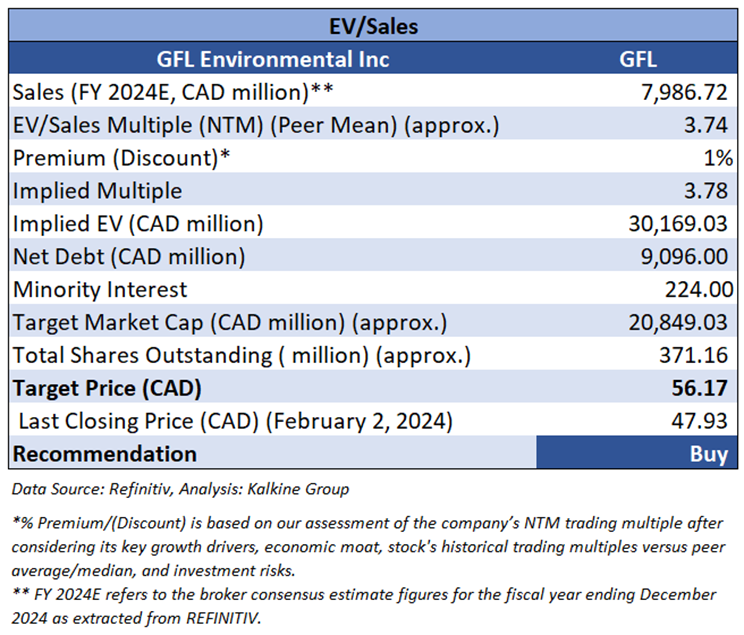Click the Target Price (CAD) label

pos(107,388)
